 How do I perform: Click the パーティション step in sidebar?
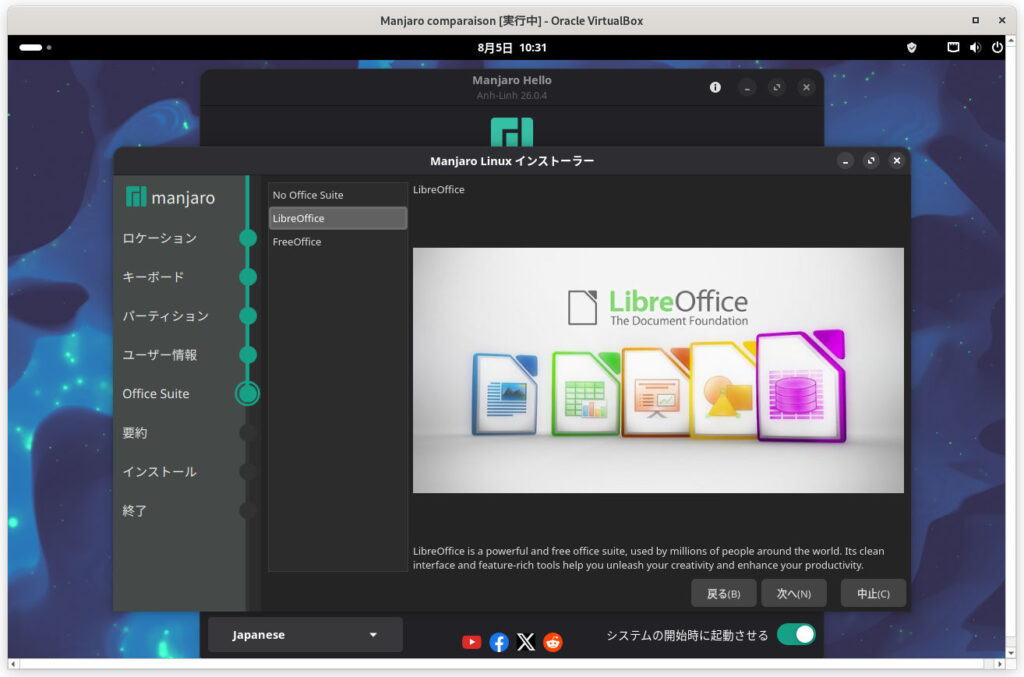pyautogui.click(x=166, y=316)
